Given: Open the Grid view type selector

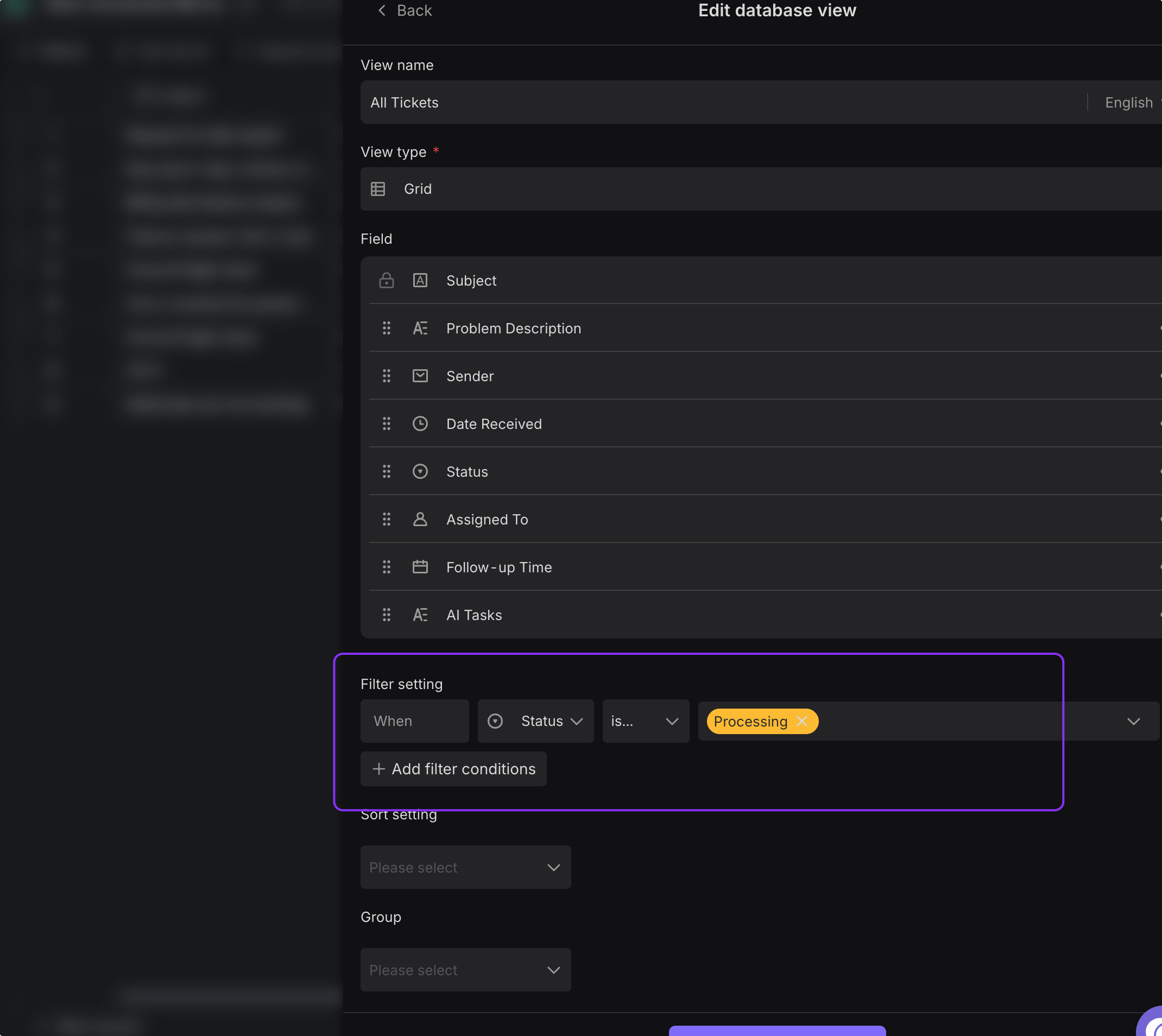Looking at the screenshot, I should (x=761, y=189).
